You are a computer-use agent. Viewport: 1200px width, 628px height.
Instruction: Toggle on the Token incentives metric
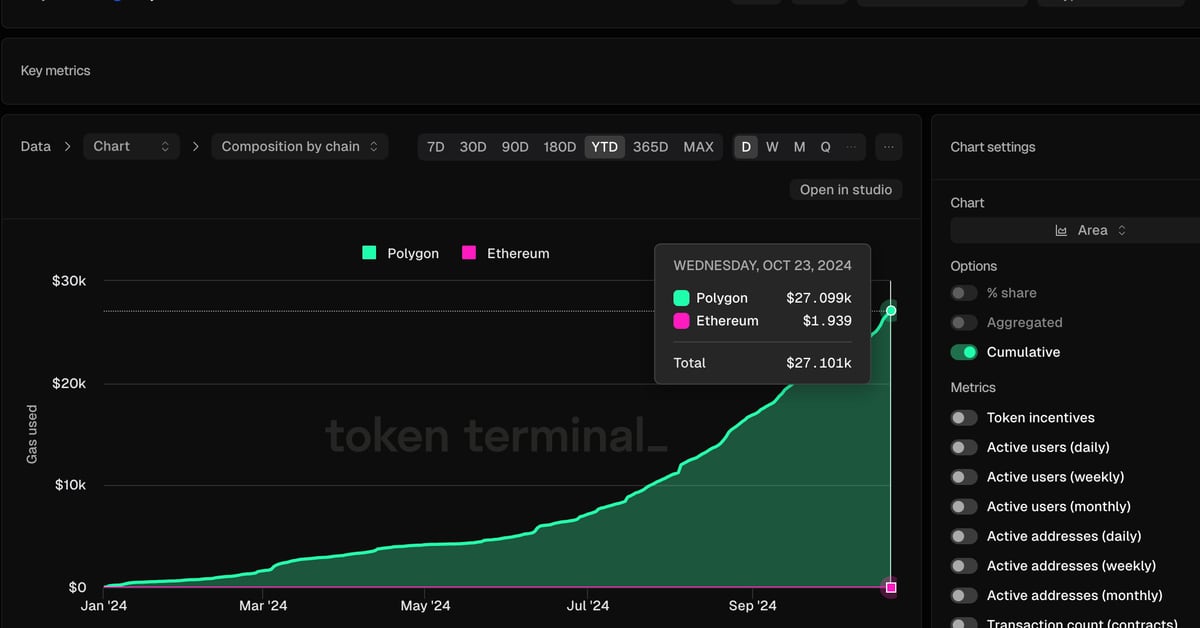pos(964,417)
